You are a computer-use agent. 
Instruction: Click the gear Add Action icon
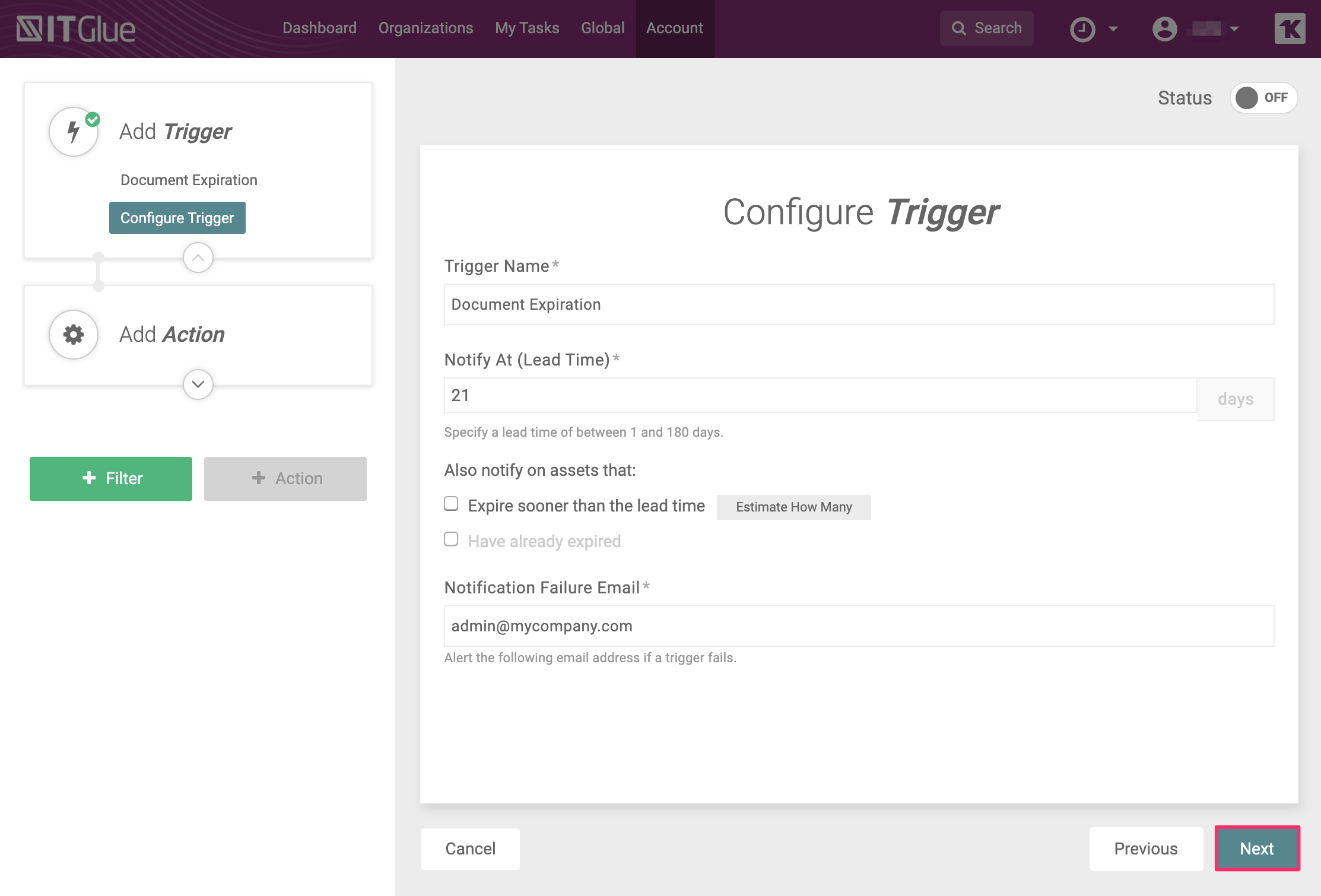(74, 335)
